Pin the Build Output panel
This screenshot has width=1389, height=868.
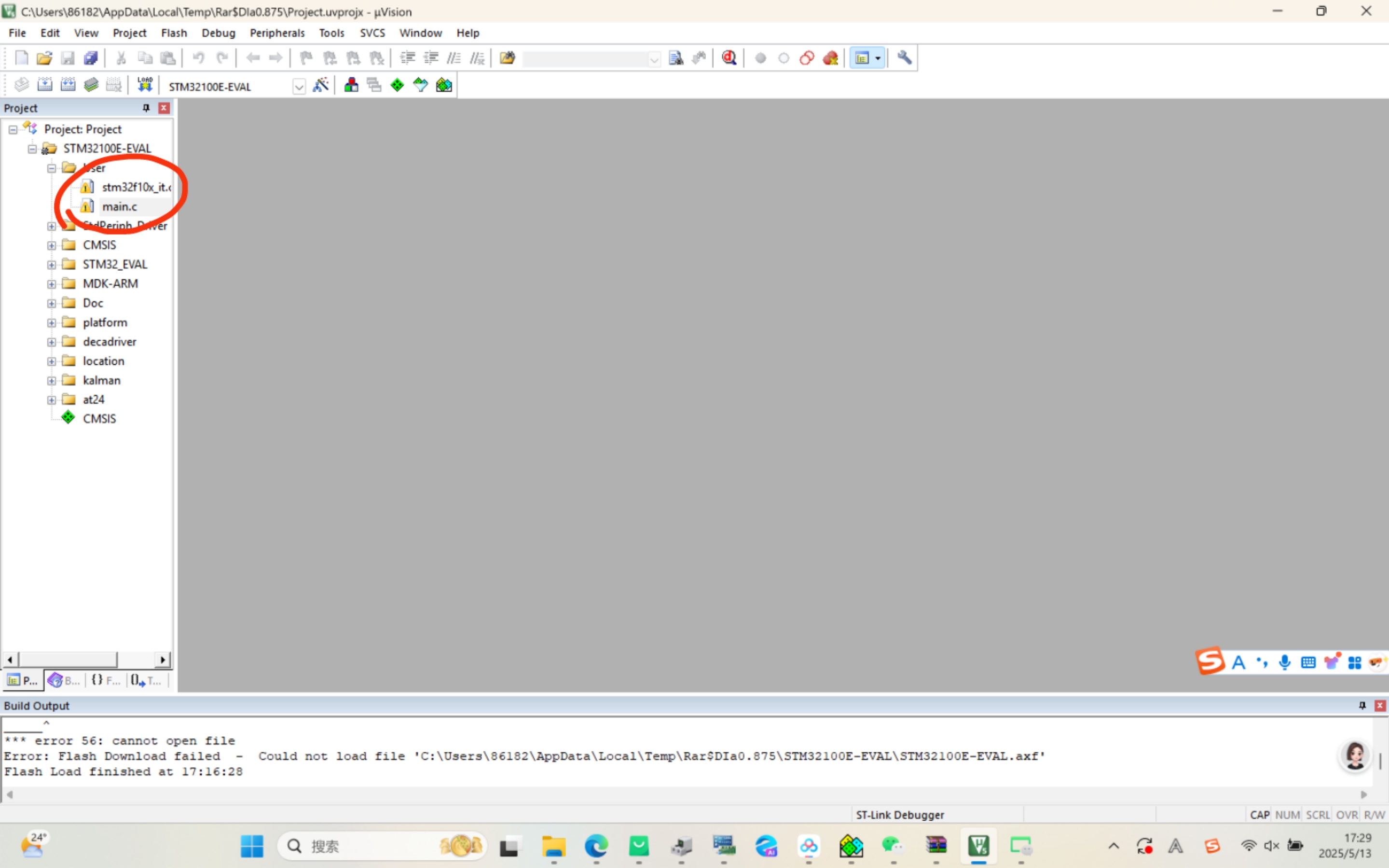[1362, 705]
